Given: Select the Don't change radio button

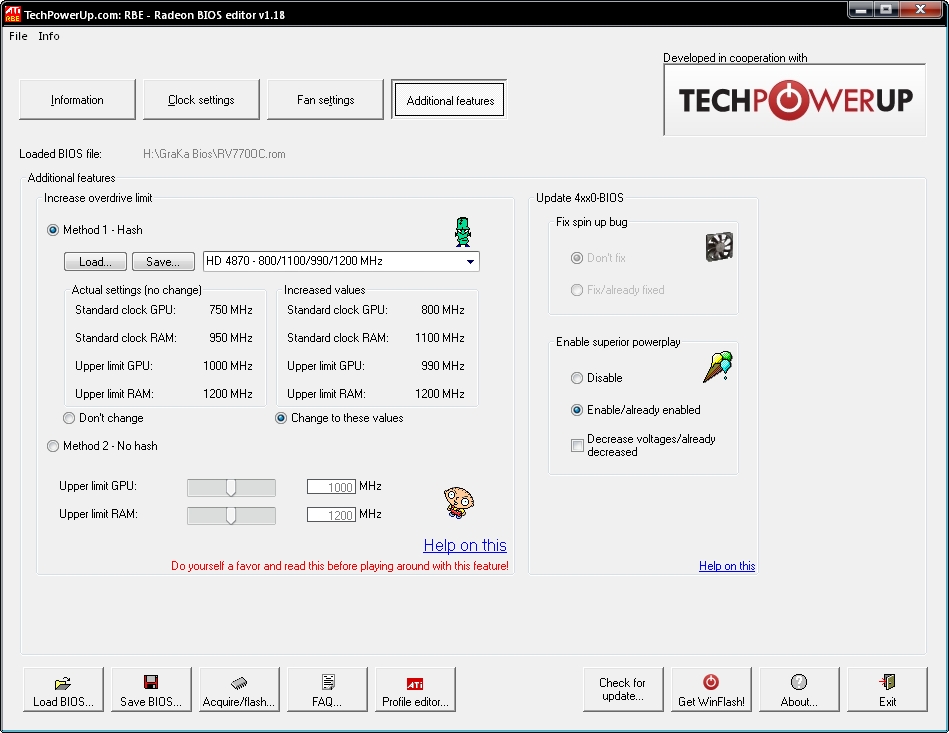Looking at the screenshot, I should click(x=69, y=418).
